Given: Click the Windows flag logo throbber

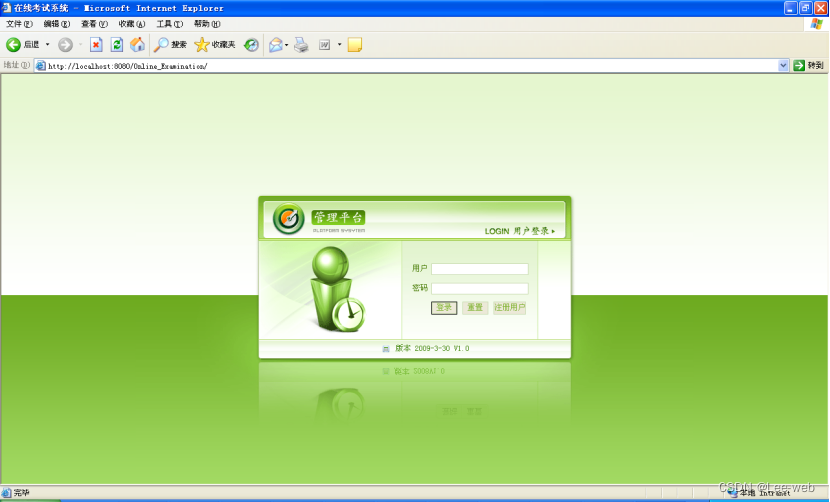Looking at the screenshot, I should pos(817,24).
